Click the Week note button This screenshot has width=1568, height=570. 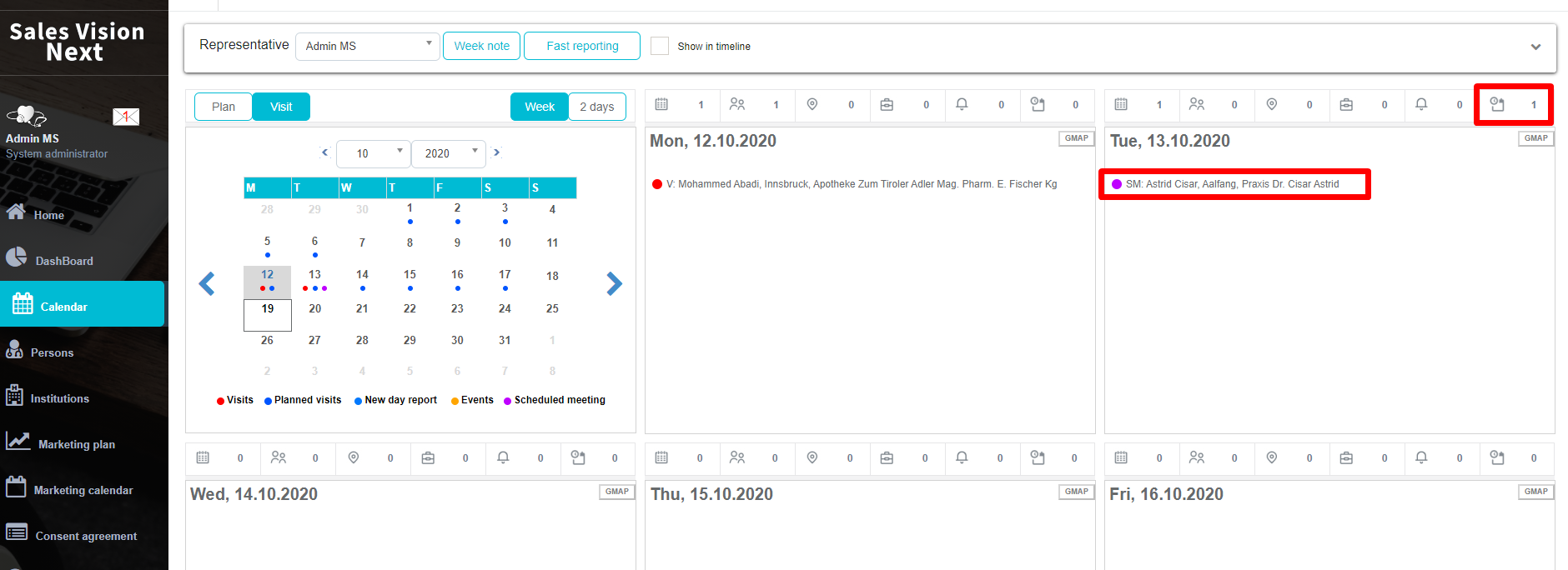[x=481, y=46]
